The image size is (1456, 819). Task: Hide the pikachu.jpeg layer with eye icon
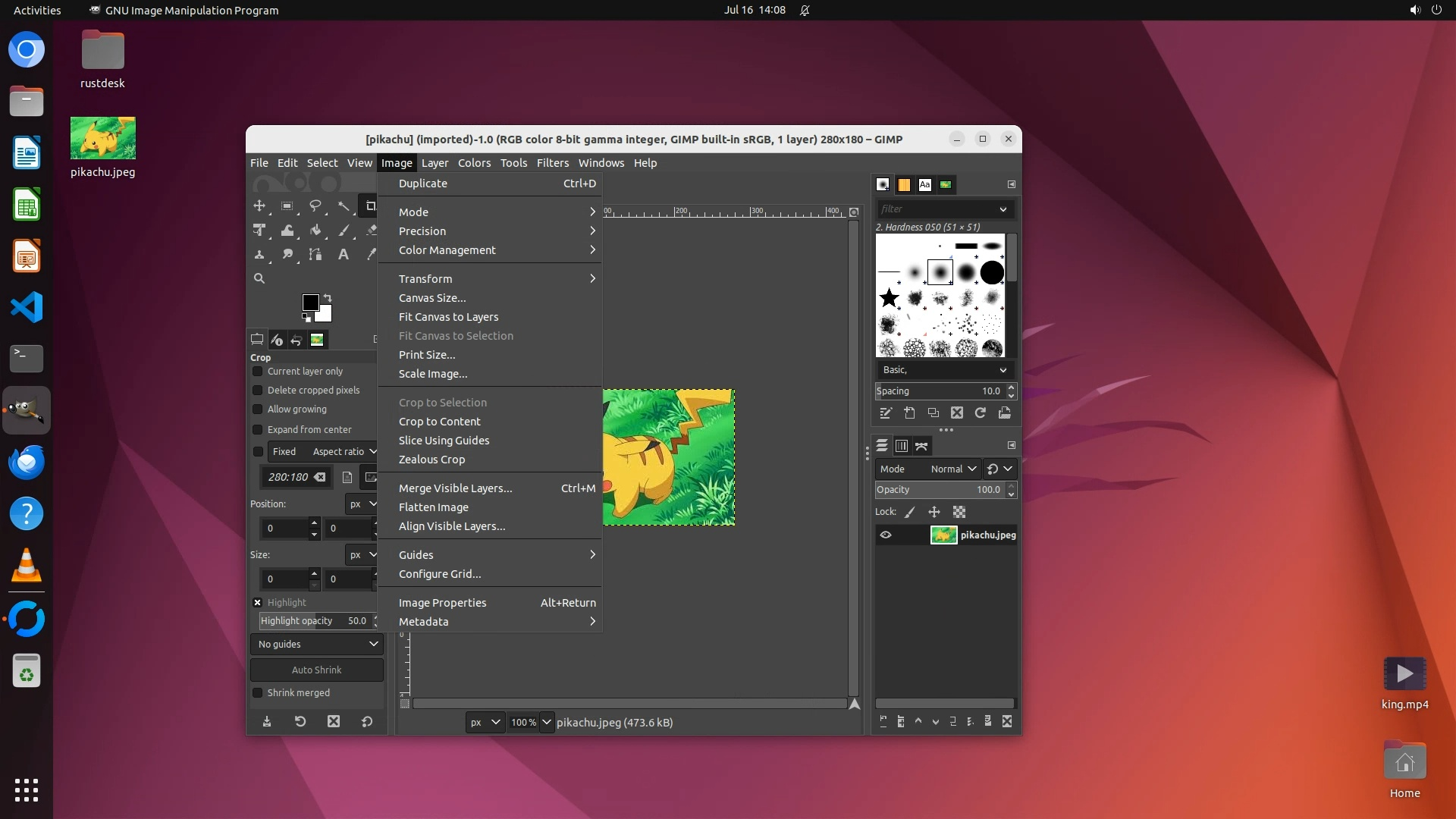[x=886, y=535]
